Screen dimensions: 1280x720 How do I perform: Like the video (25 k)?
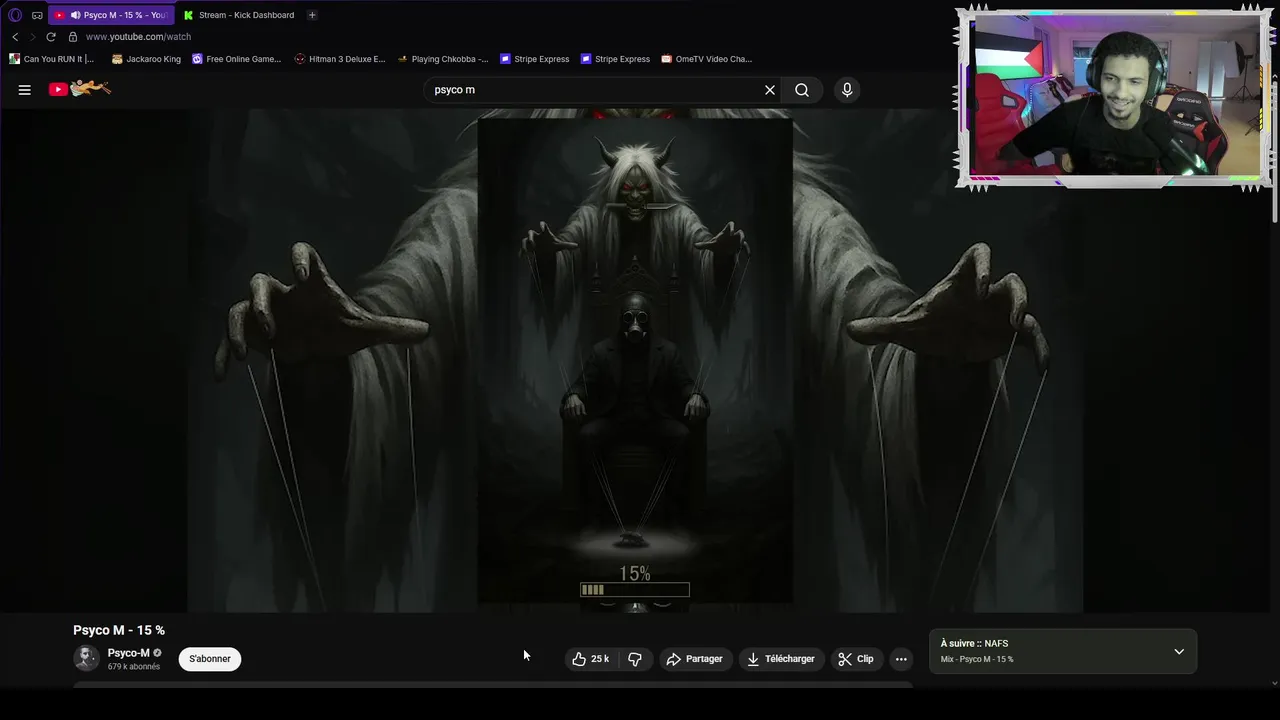[591, 659]
